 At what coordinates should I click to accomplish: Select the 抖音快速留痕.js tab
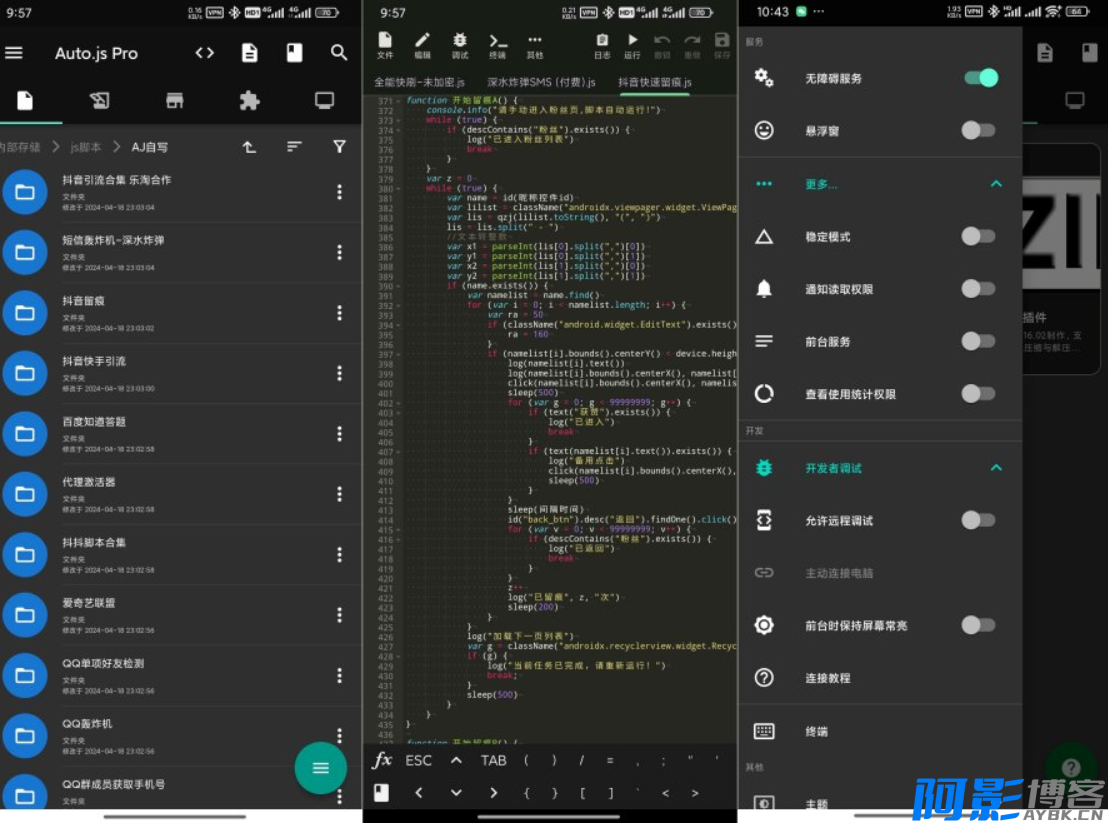[655, 83]
